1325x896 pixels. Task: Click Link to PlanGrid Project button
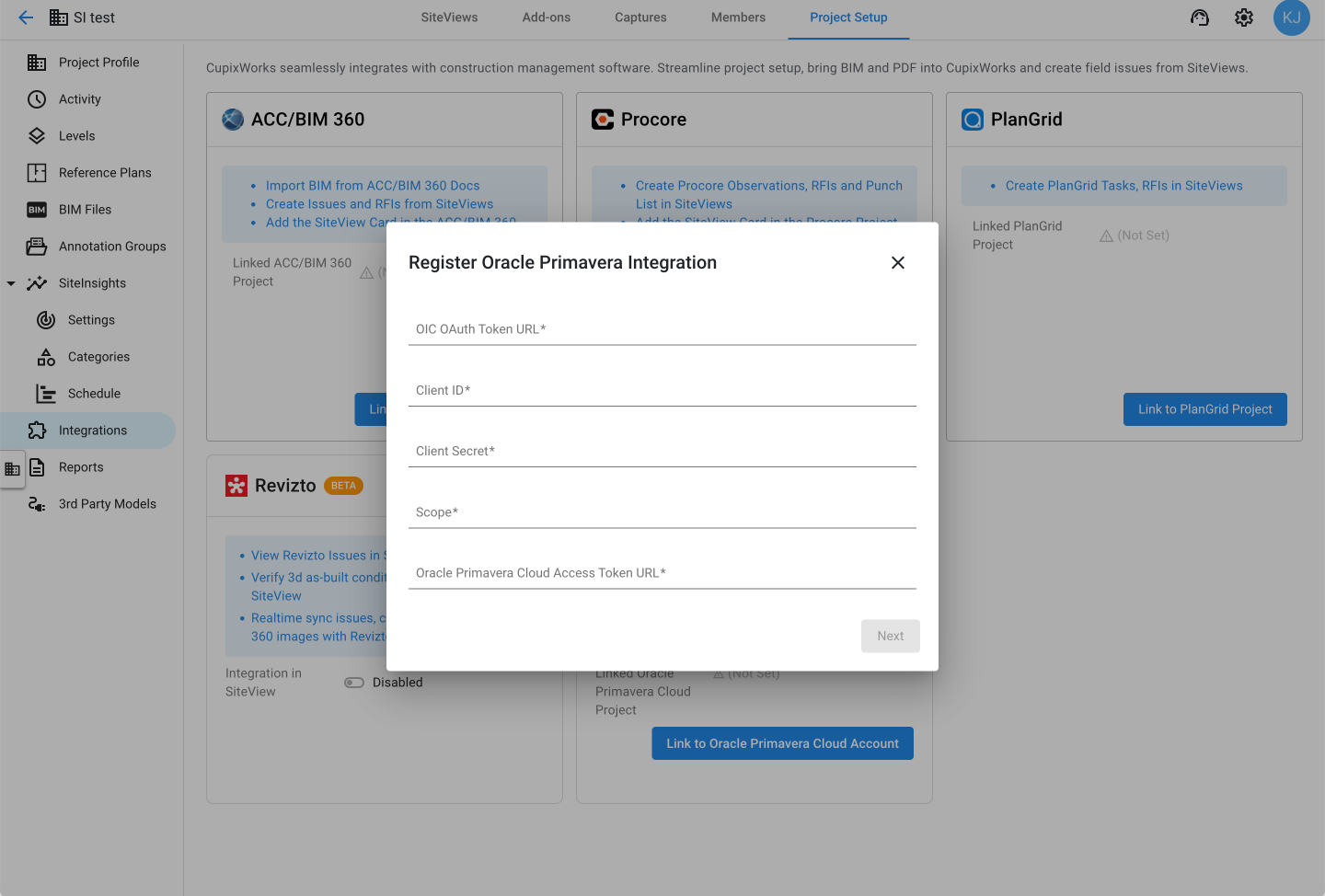tap(1205, 409)
